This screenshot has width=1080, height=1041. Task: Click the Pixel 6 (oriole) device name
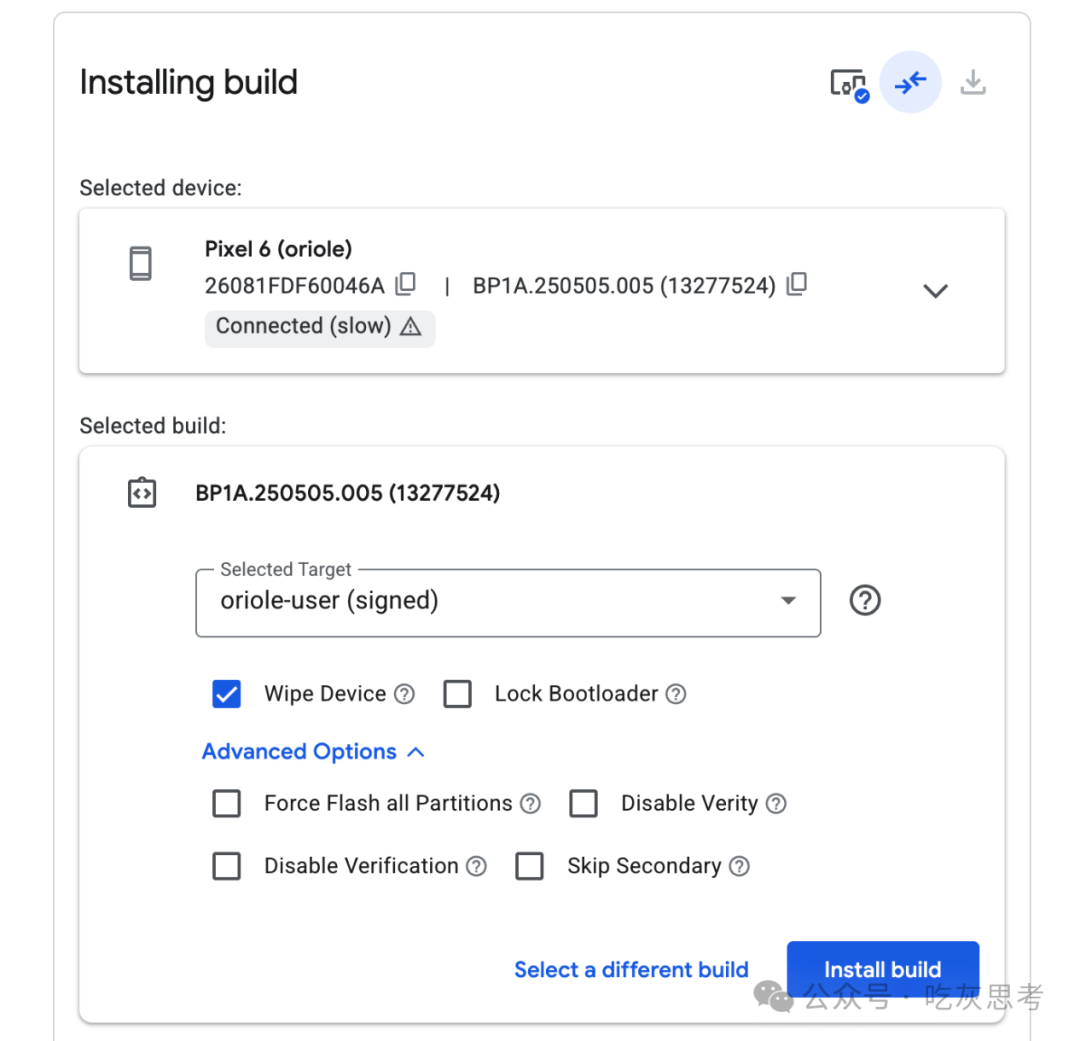coord(278,249)
